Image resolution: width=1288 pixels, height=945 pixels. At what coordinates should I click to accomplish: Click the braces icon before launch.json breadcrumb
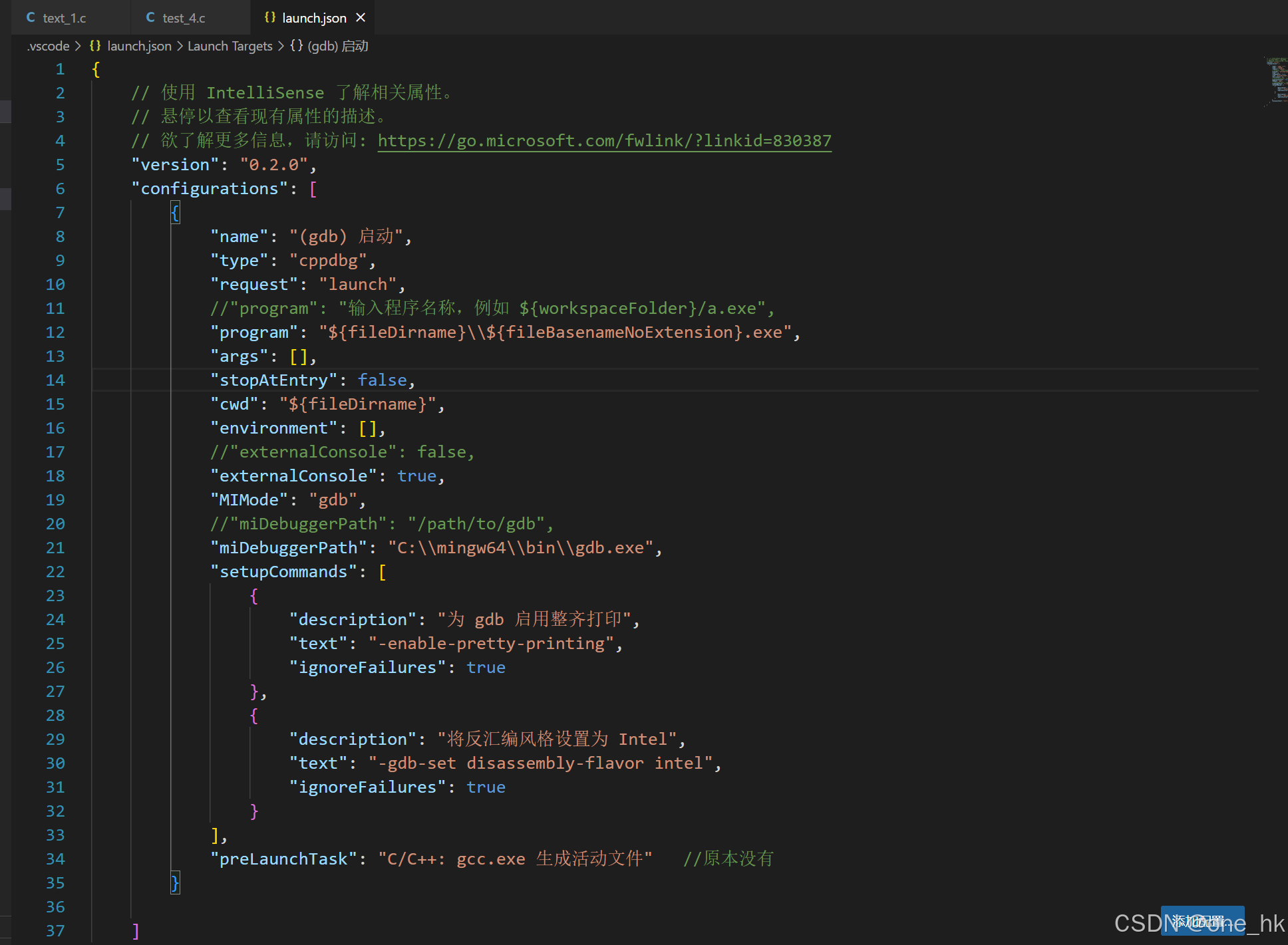coord(95,45)
